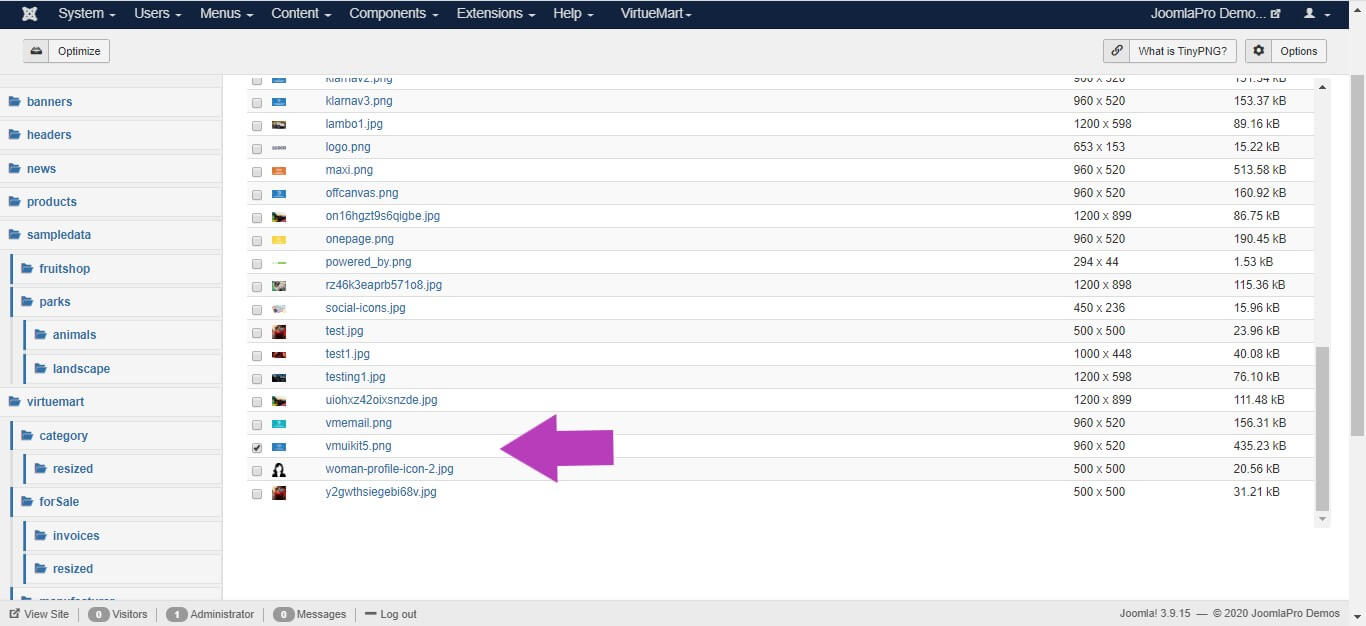Click the woman-profile-icon-2.jpg thumbnail icon
This screenshot has width=1366, height=626.
coord(279,469)
